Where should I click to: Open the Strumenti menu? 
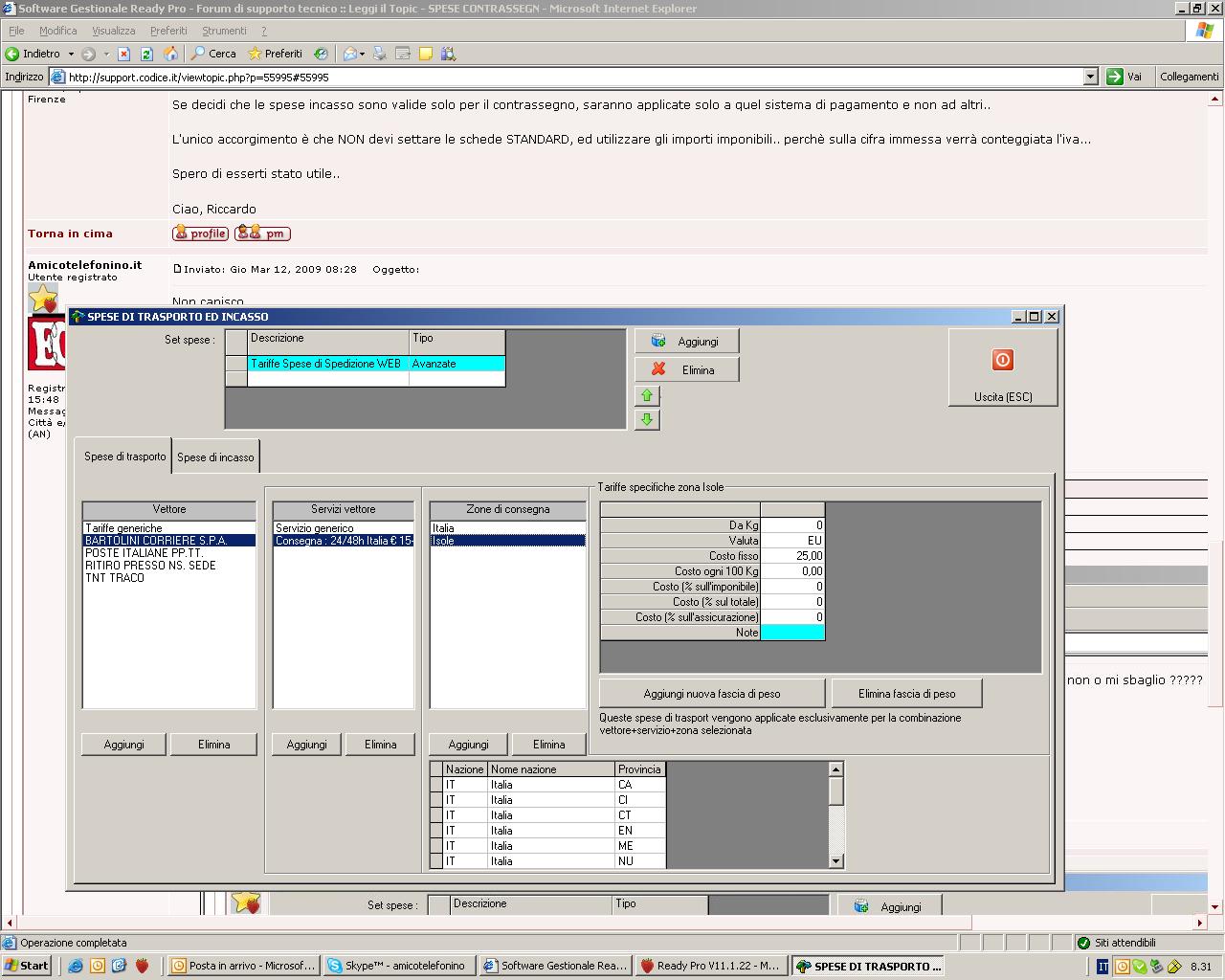(x=224, y=31)
